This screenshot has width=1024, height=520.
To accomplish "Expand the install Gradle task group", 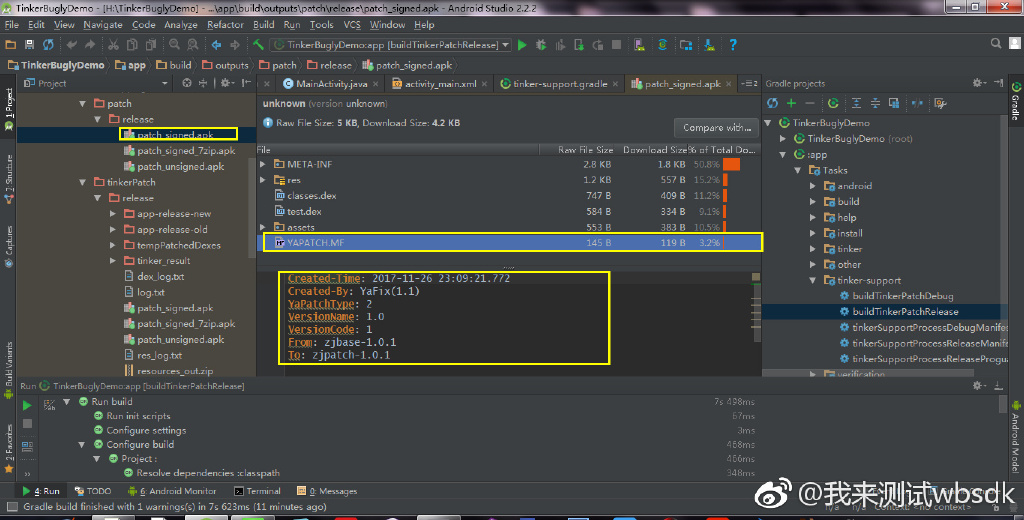I will tap(813, 233).
